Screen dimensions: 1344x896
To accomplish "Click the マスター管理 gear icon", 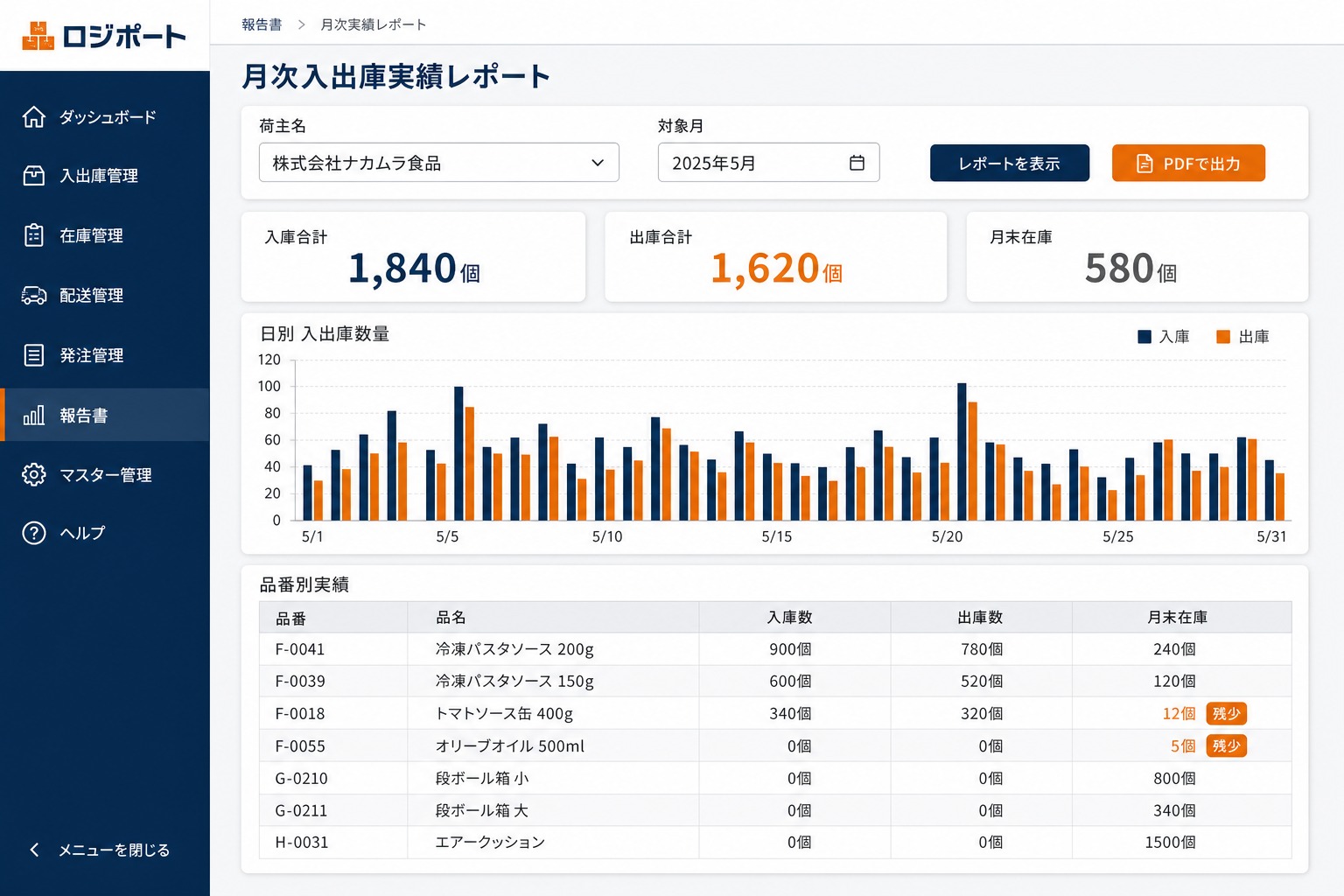I will pyautogui.click(x=34, y=474).
